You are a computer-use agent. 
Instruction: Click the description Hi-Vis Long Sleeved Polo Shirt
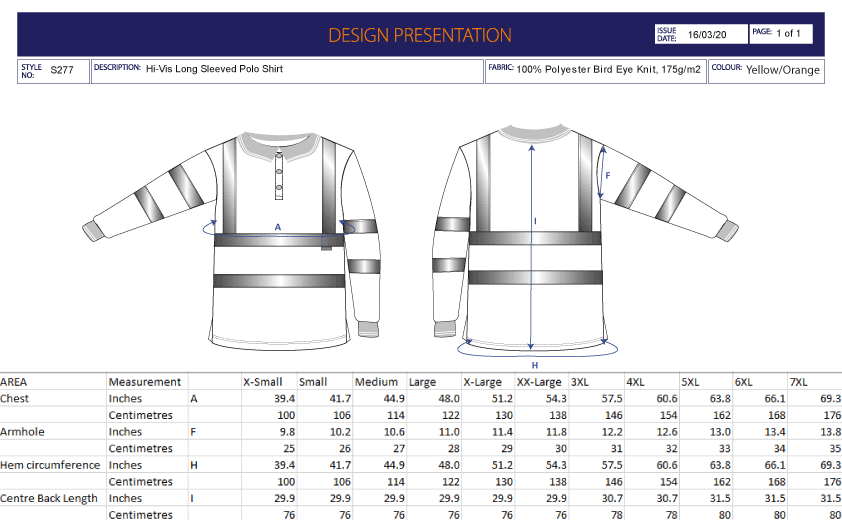point(214,69)
